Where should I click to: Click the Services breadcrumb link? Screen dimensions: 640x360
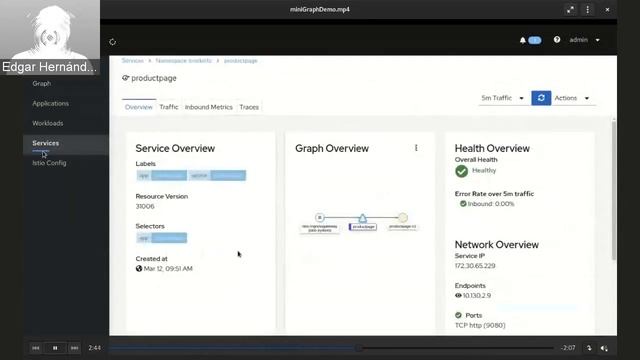[x=133, y=60]
